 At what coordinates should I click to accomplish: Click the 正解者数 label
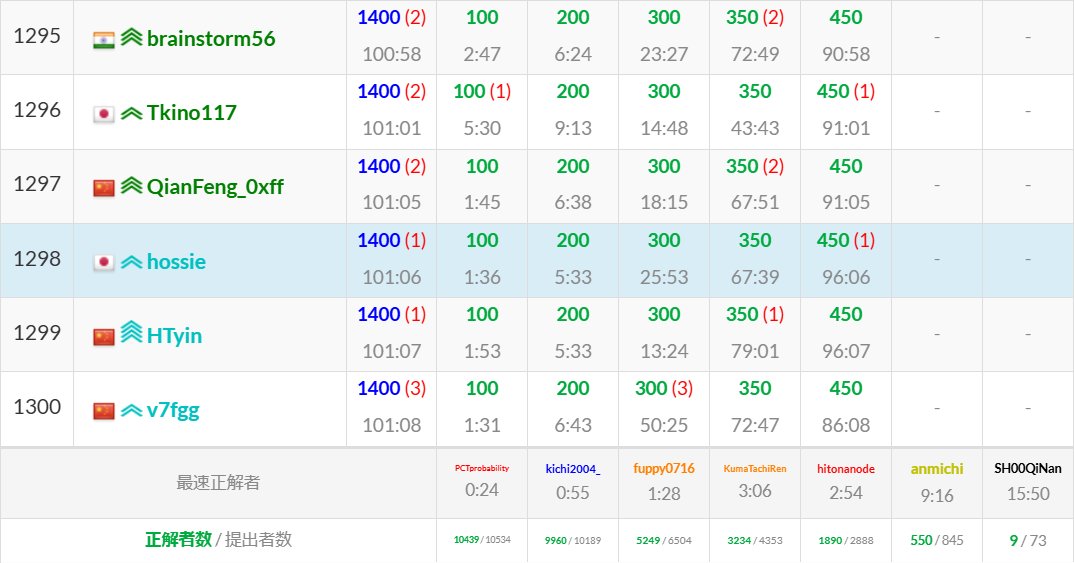click(x=178, y=539)
